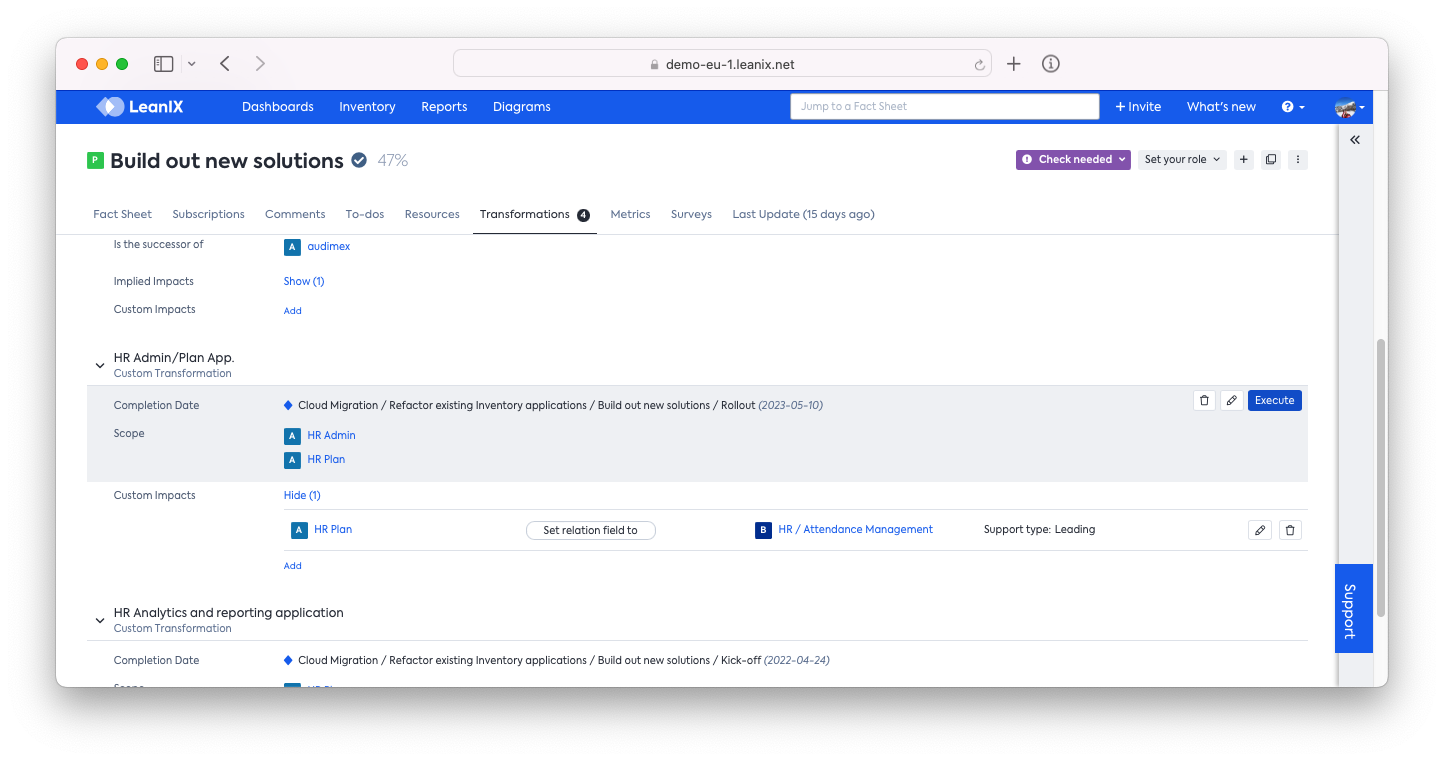Open a new Safari tab with the plus icon
Image resolution: width=1444 pixels, height=761 pixels.
pos(1014,64)
